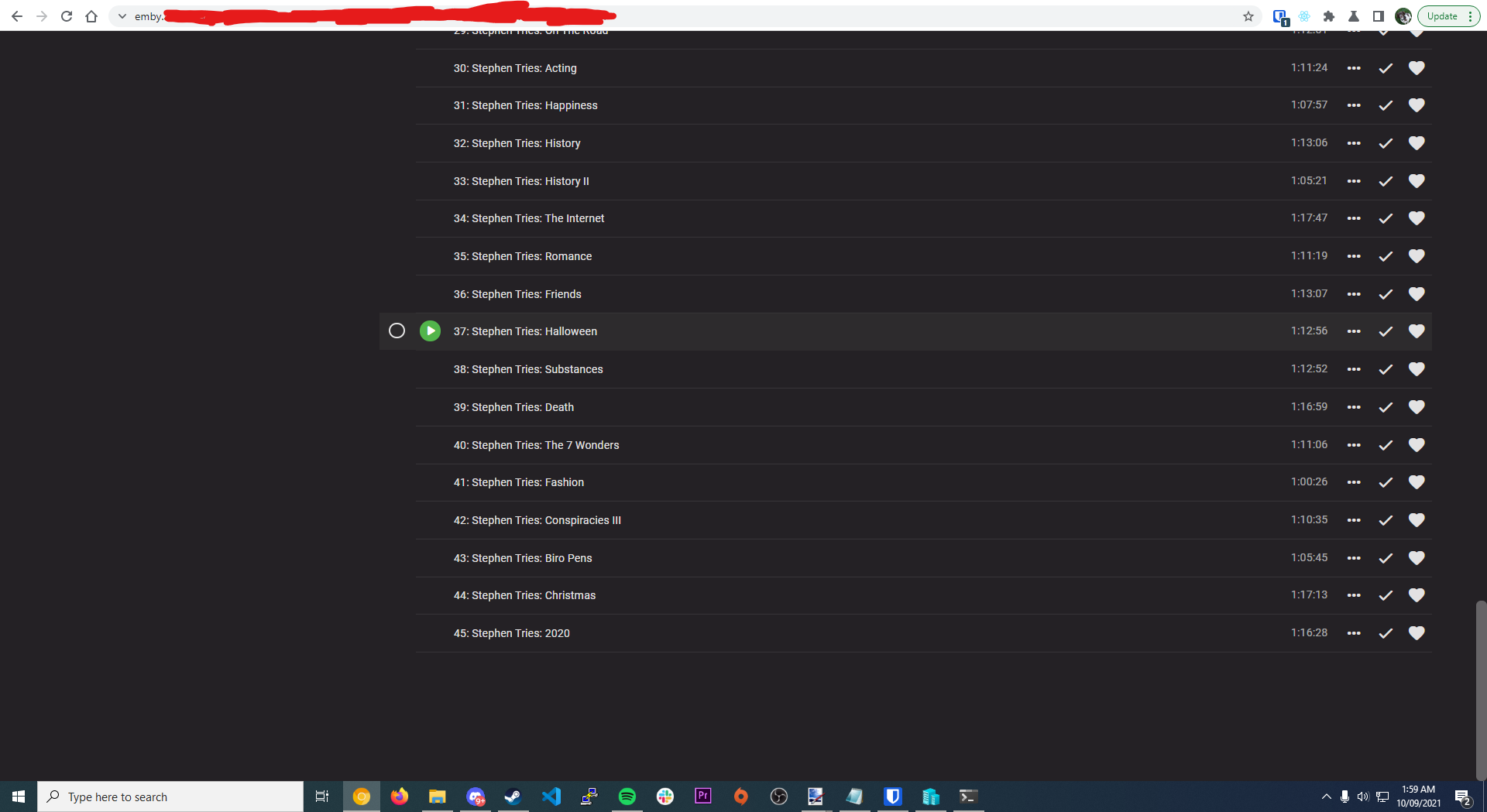Click heart icon for Conspiracies III episode

coord(1417,520)
